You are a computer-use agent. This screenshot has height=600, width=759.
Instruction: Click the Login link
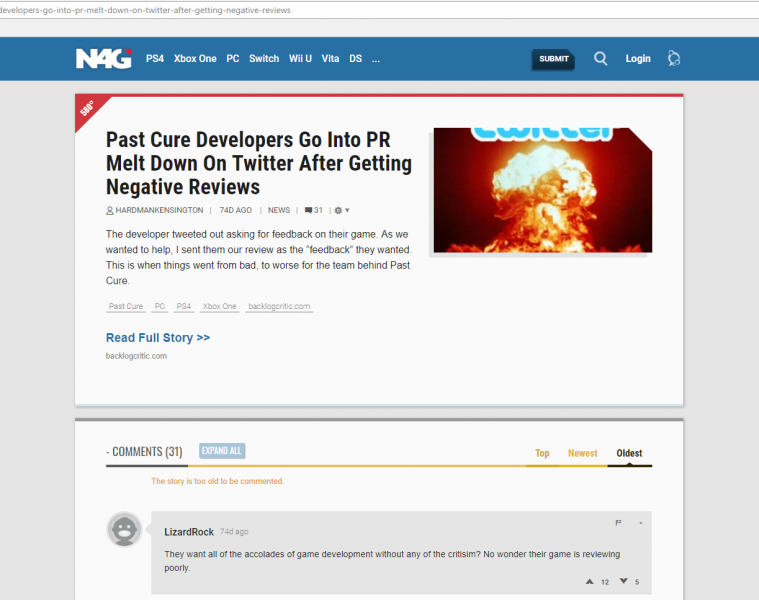pos(638,59)
